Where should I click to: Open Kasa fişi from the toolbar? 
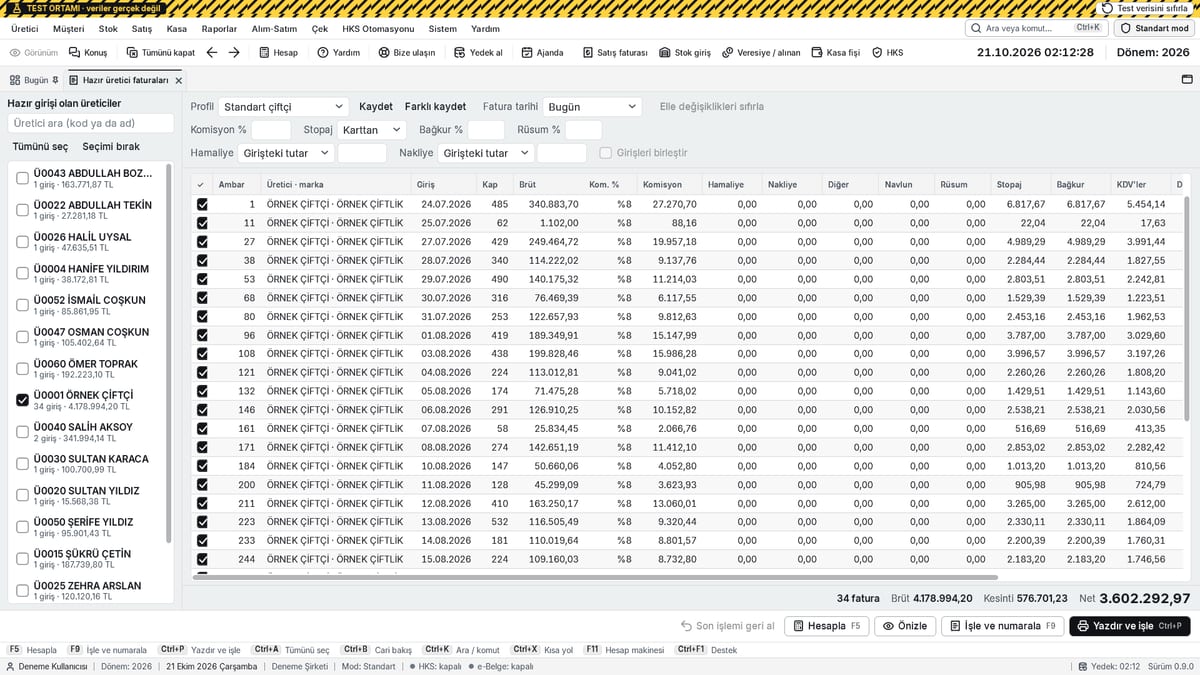coord(836,52)
